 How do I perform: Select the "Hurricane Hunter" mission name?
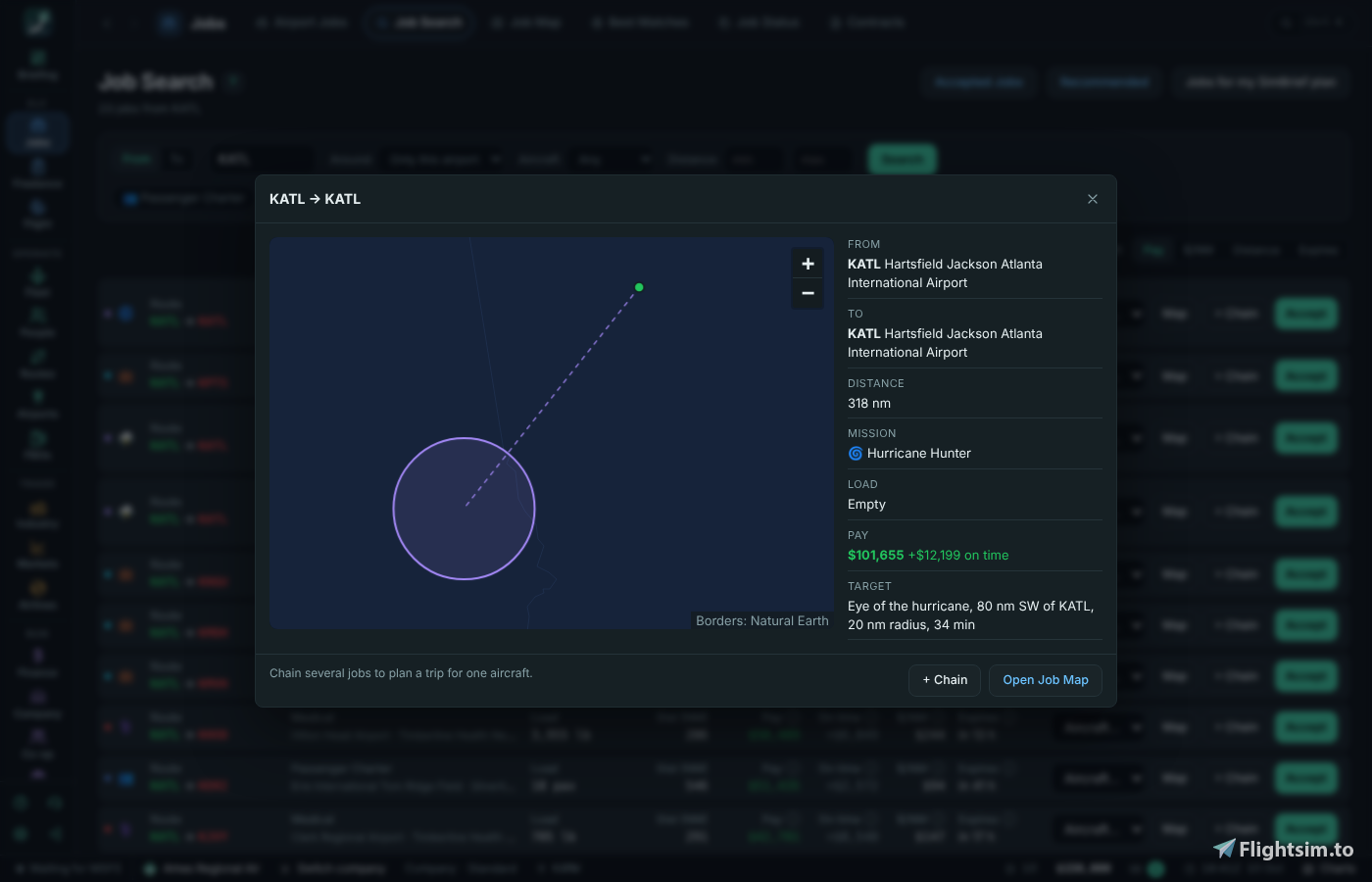coord(919,454)
